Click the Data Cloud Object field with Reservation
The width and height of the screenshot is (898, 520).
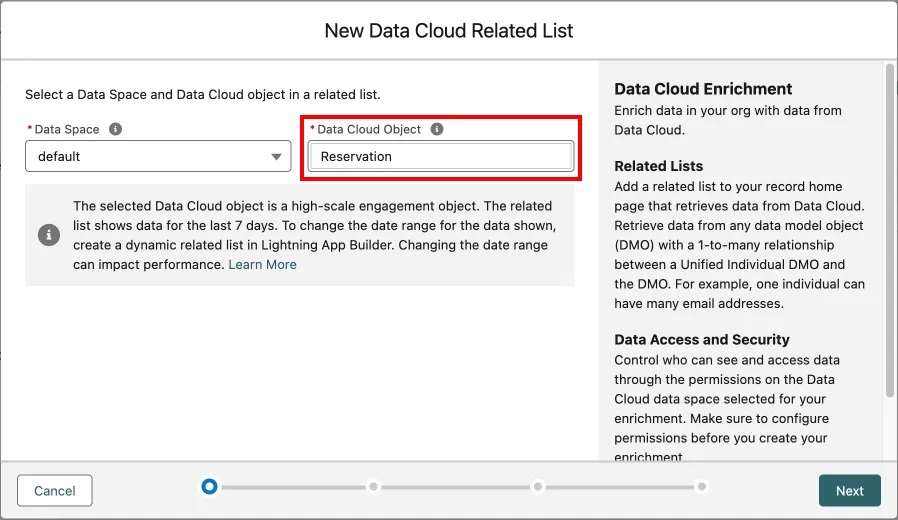point(440,156)
